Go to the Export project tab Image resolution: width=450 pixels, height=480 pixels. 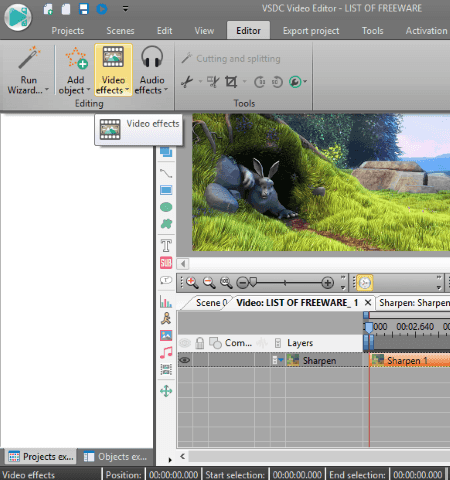(311, 31)
